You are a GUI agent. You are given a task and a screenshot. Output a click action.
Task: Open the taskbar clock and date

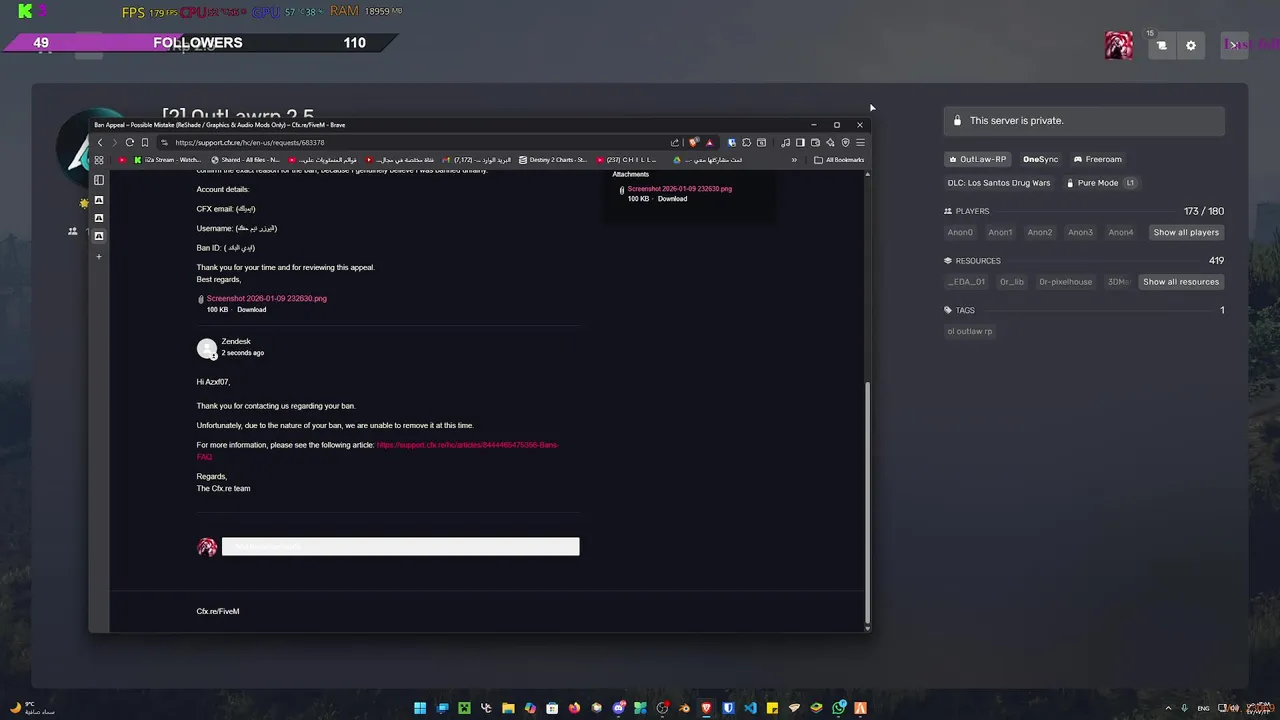tap(1258, 708)
